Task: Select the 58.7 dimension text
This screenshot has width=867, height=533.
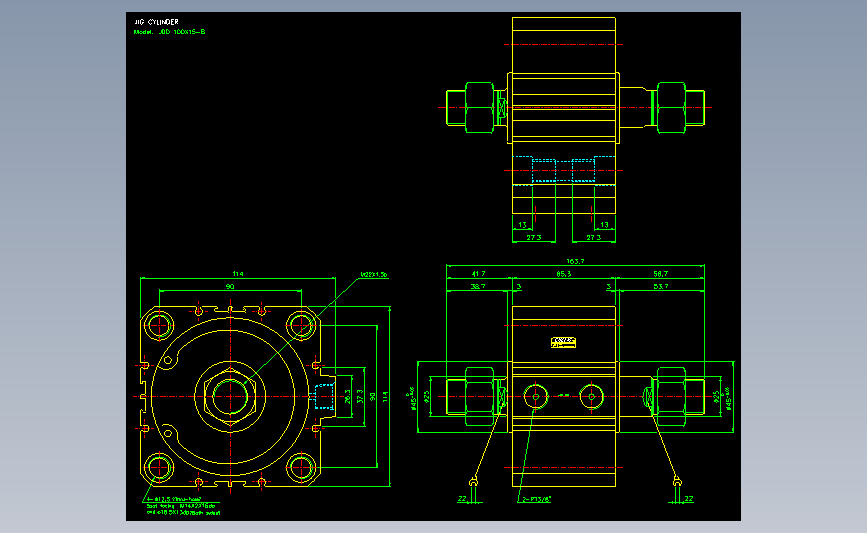Action: pos(660,274)
